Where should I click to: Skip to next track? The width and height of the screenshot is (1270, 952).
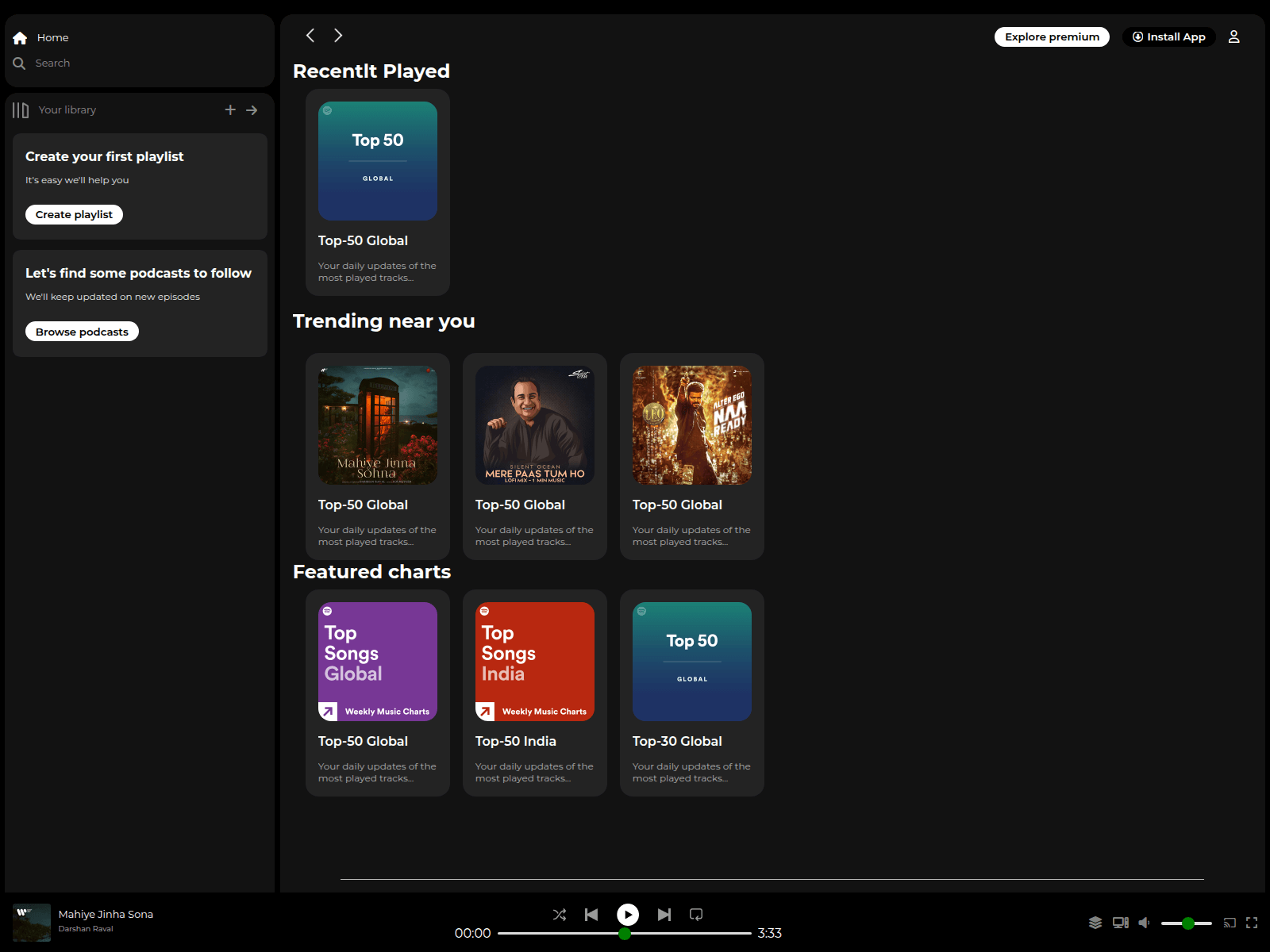[x=664, y=915]
